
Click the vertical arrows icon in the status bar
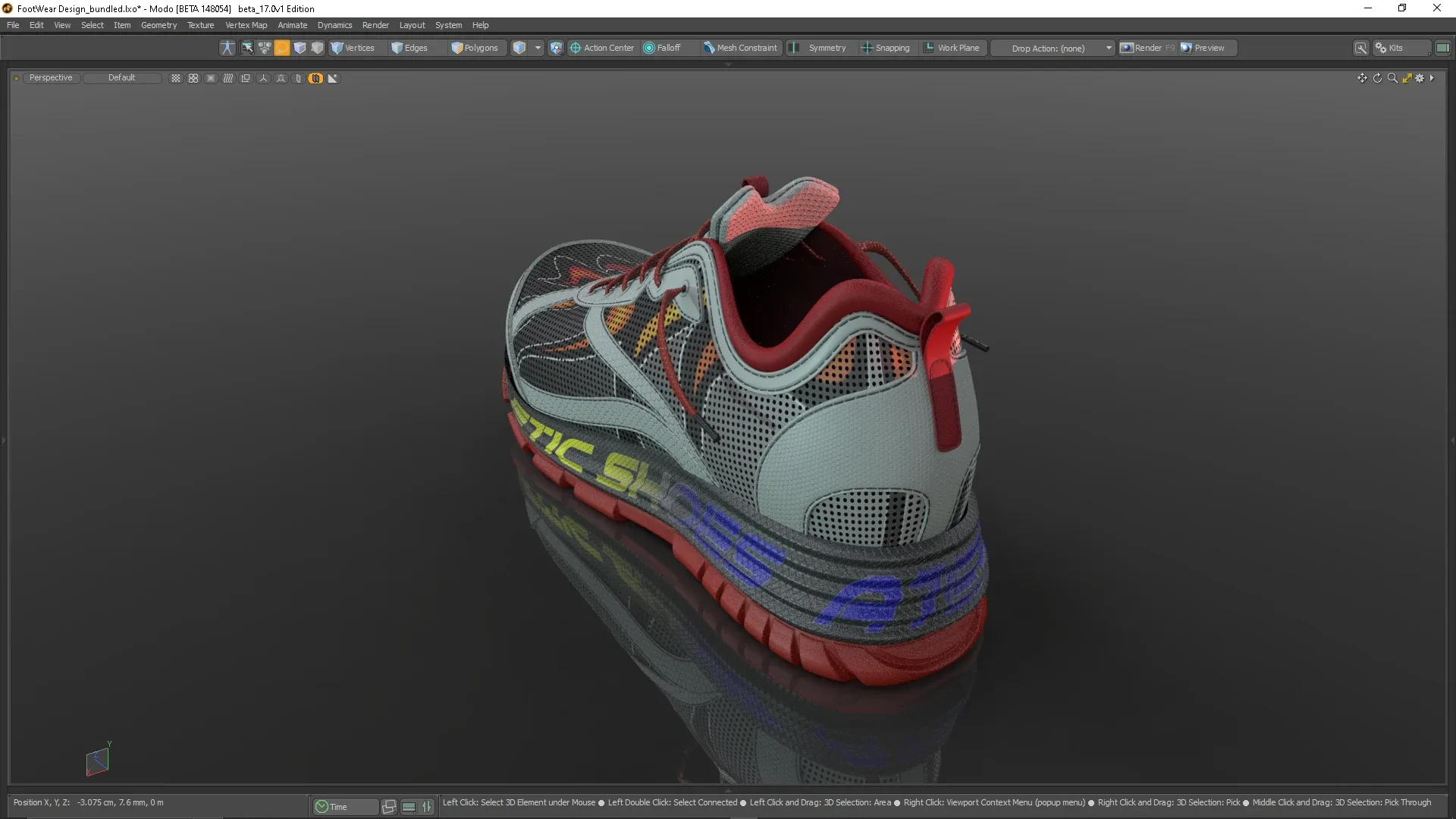click(x=427, y=807)
